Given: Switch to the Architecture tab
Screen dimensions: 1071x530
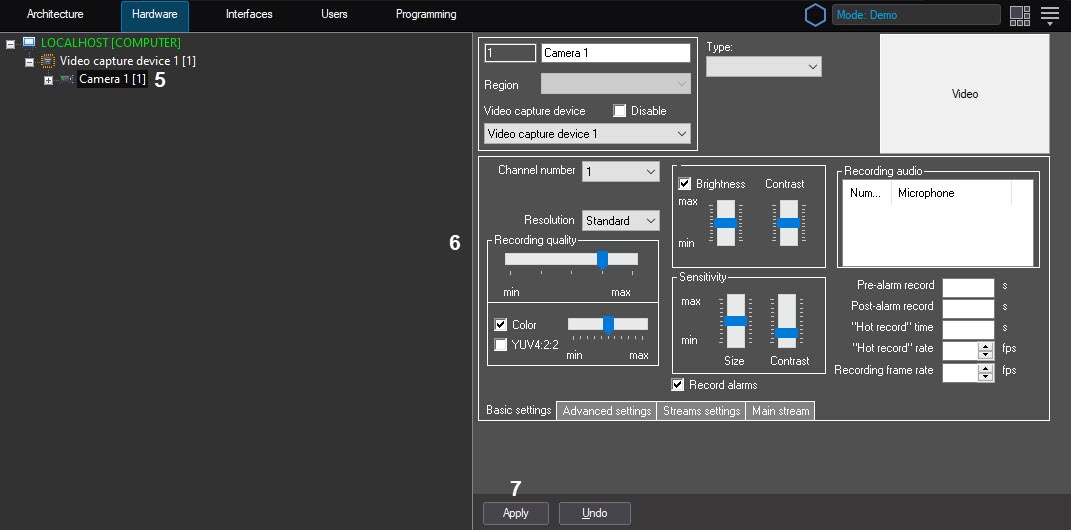Looking at the screenshot, I should tap(55, 15).
